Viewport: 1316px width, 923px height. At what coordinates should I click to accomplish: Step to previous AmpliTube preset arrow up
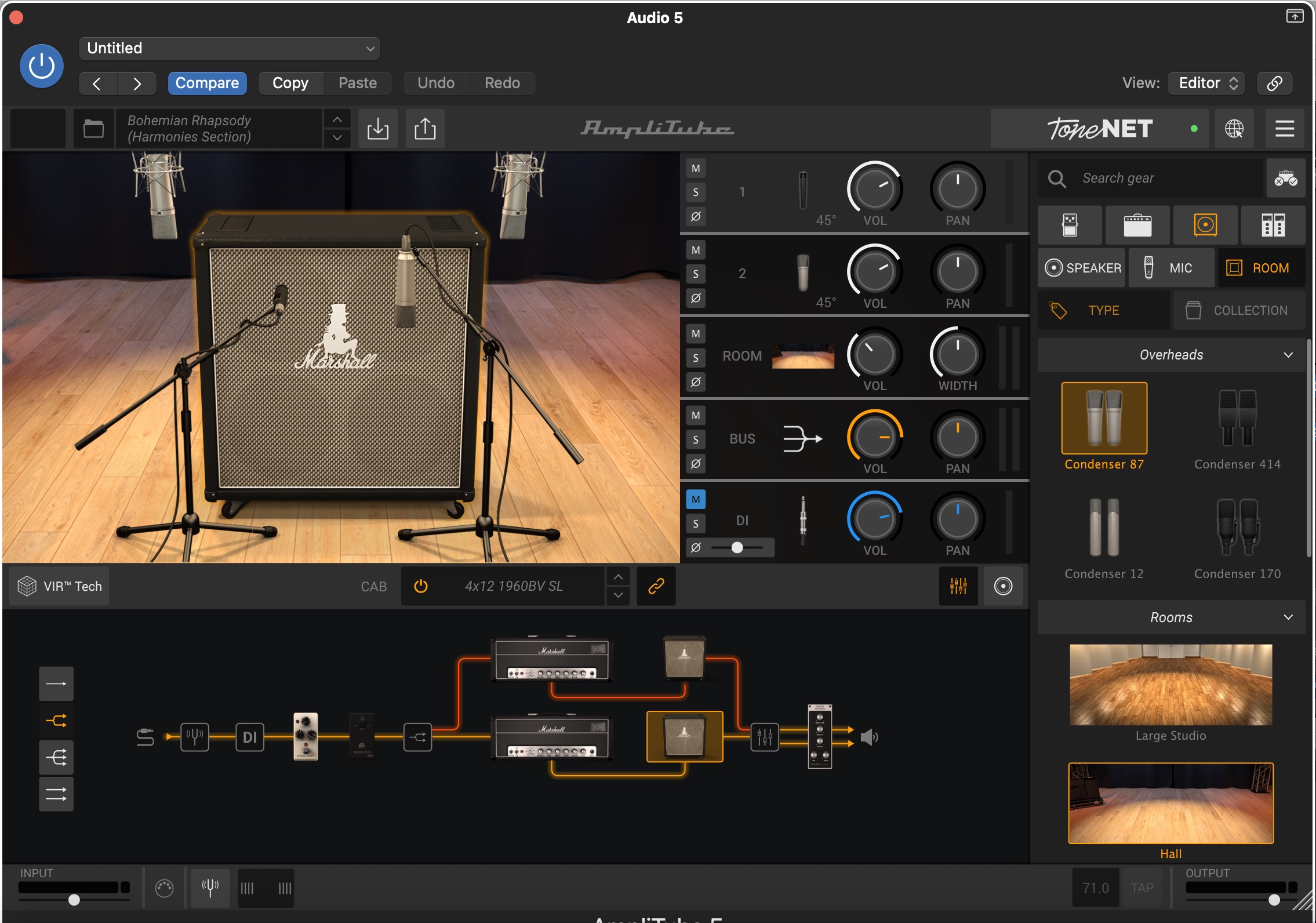(337, 119)
